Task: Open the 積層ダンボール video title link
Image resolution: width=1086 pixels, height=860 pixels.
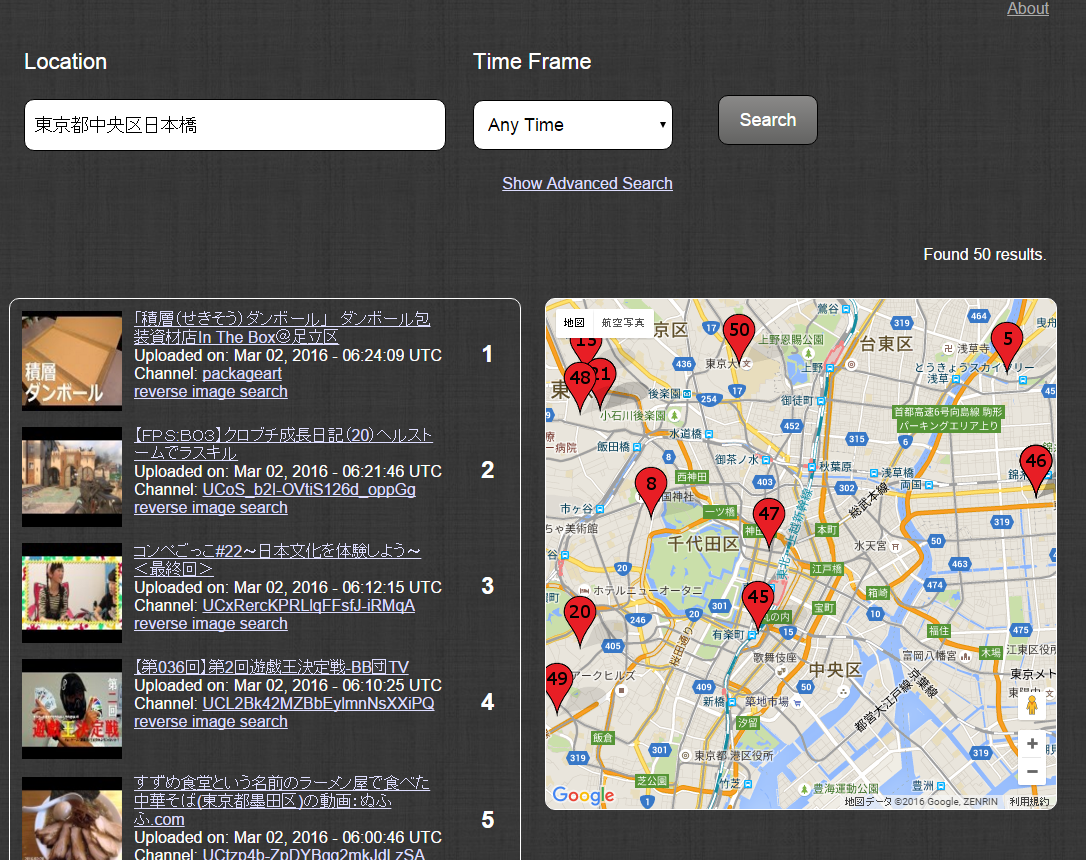Action: click(282, 328)
